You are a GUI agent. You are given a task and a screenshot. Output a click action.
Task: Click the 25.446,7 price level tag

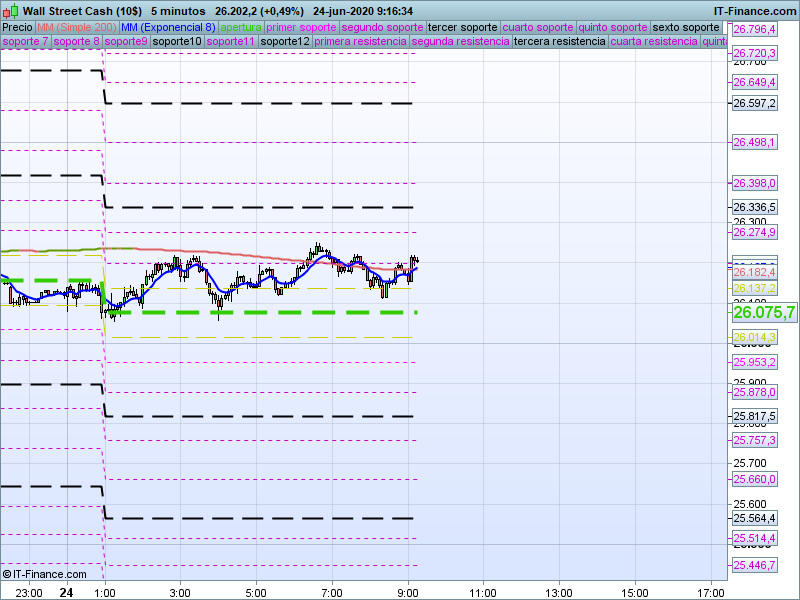755,566
